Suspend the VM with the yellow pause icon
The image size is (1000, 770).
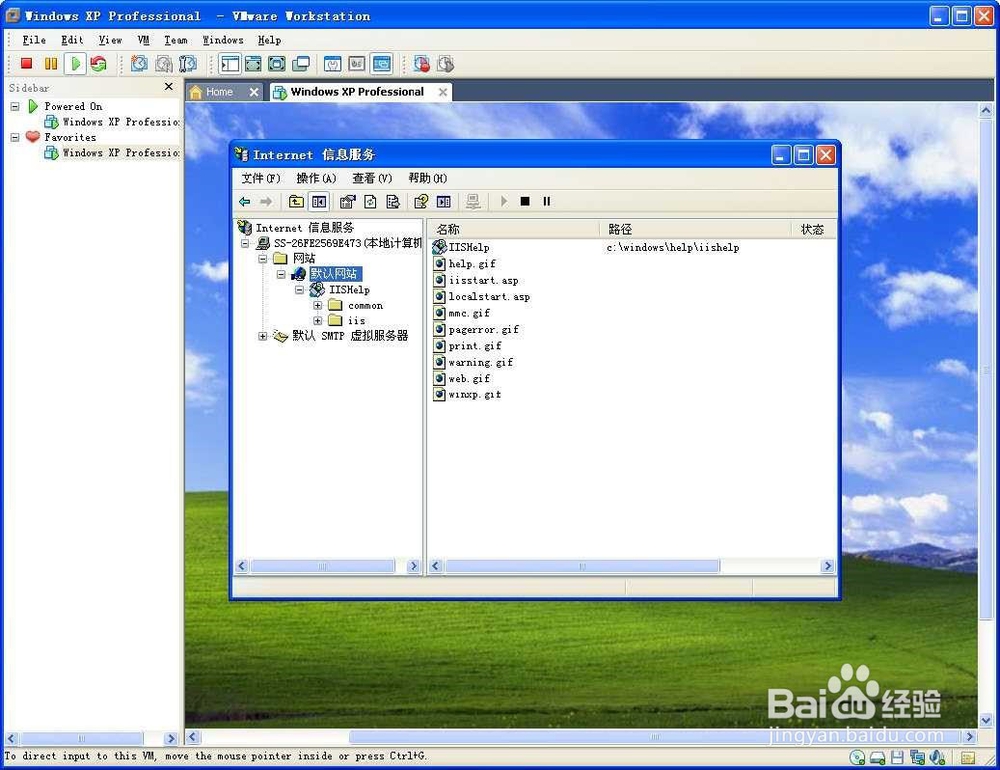[50, 63]
